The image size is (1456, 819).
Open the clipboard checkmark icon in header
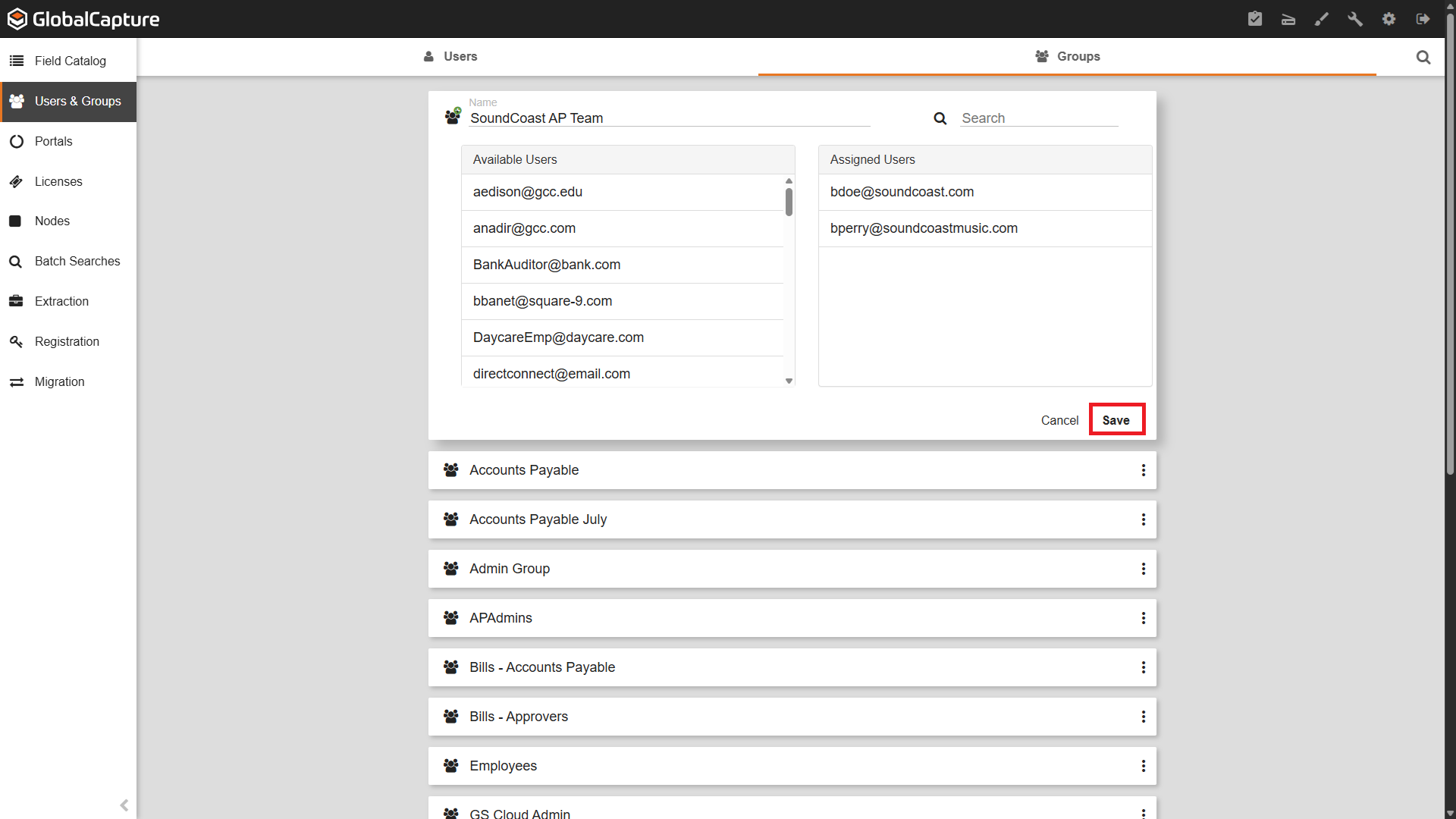tap(1255, 19)
